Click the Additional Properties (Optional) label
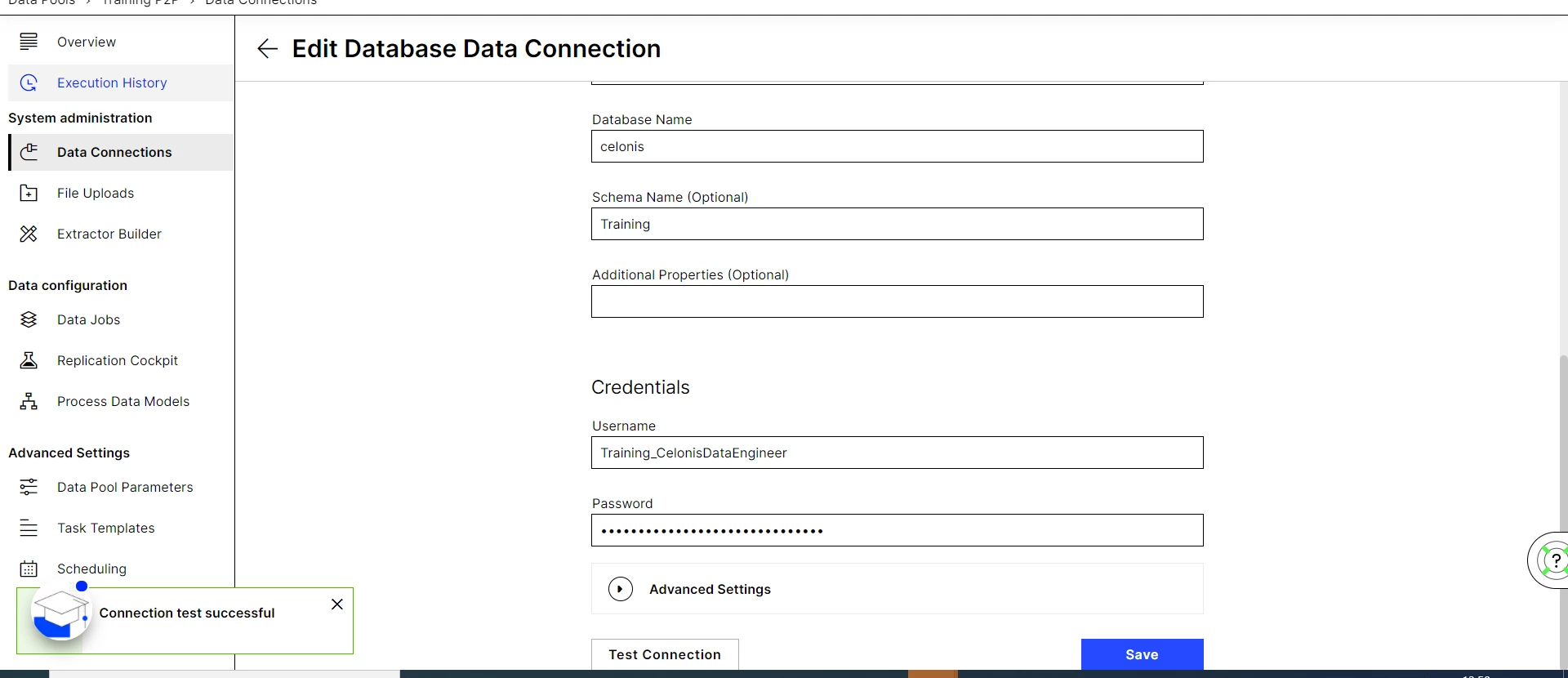Image resolution: width=1568 pixels, height=678 pixels. click(690, 274)
